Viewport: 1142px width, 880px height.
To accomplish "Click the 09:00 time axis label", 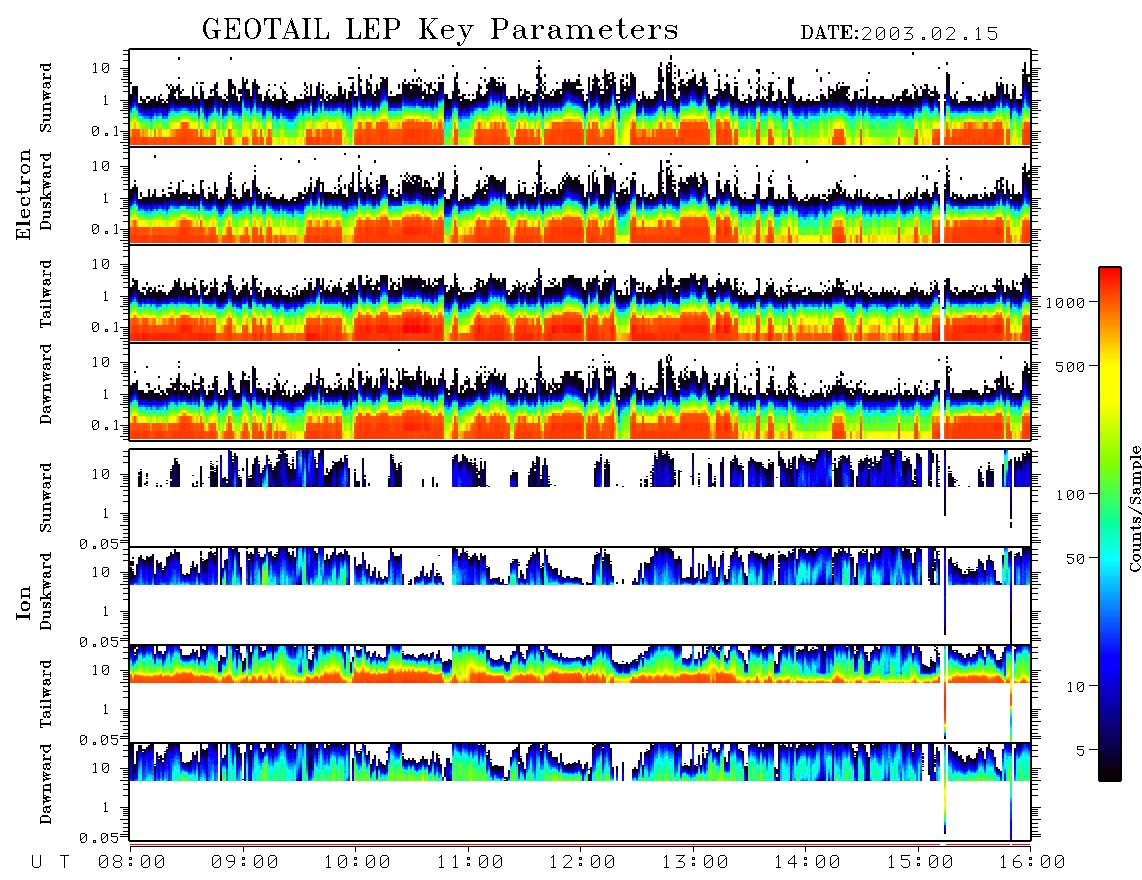I will tap(245, 862).
